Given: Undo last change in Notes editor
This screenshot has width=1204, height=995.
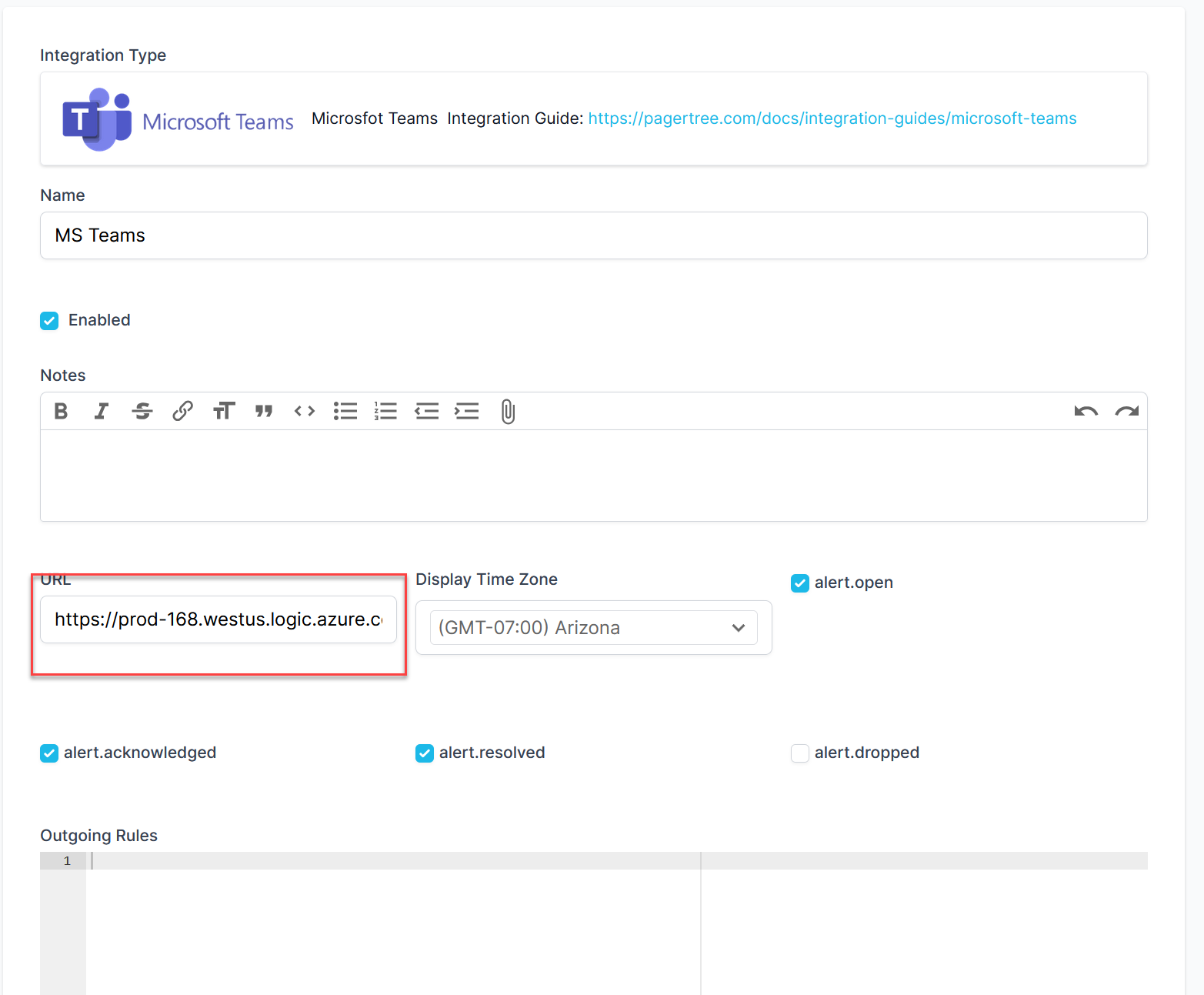Looking at the screenshot, I should (1086, 412).
